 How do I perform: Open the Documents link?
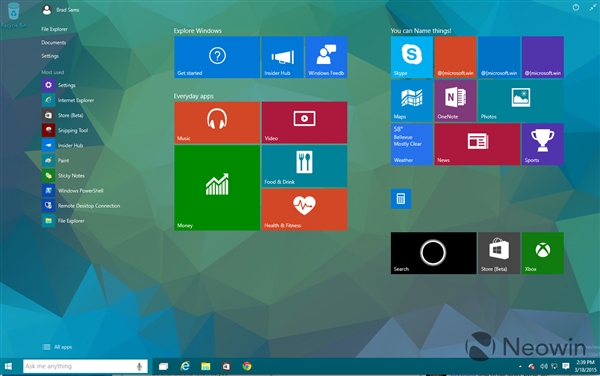[x=54, y=42]
